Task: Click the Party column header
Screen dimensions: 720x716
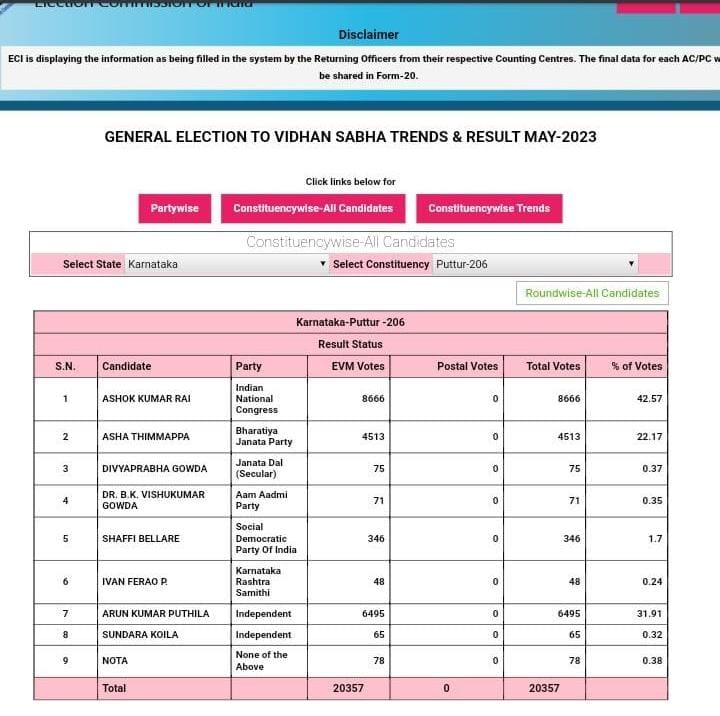Action: [x=248, y=366]
